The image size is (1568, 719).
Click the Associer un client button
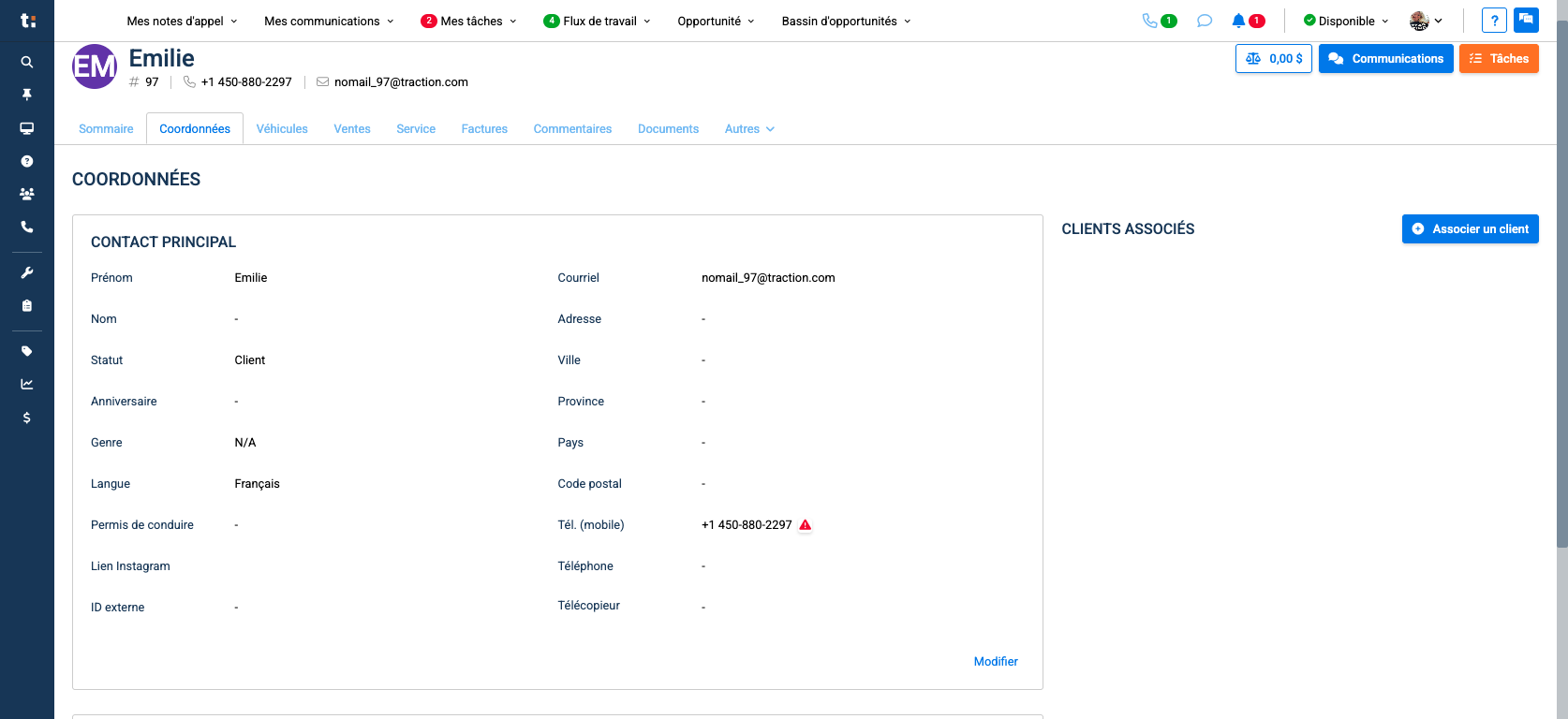(1470, 229)
